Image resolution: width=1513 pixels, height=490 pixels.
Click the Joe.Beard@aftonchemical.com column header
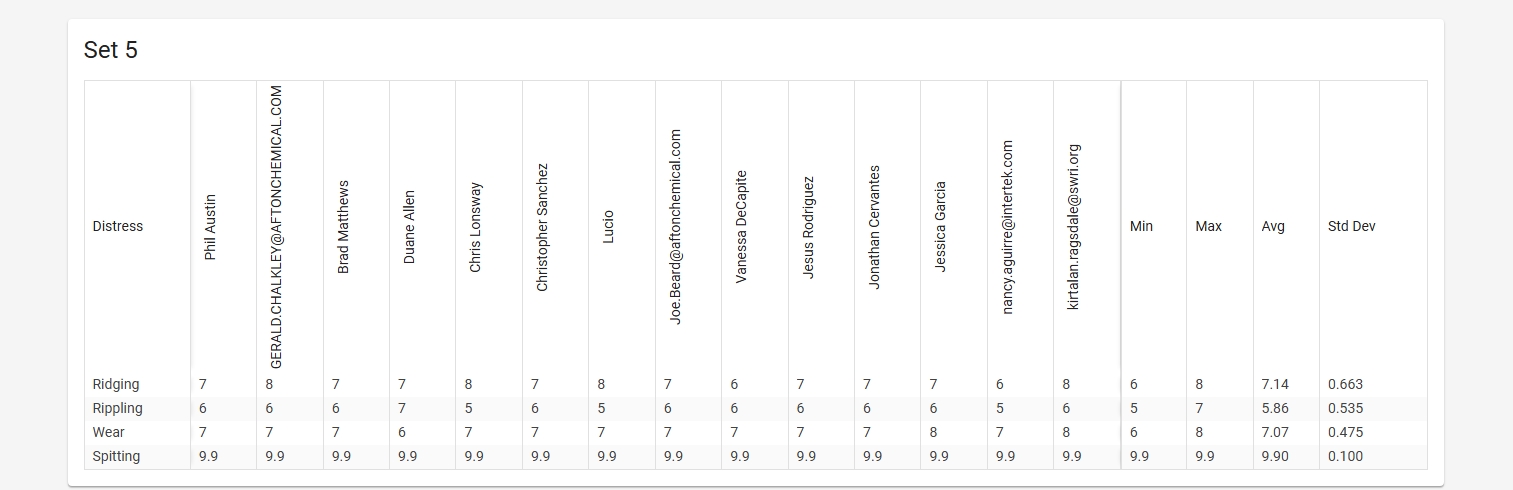click(x=675, y=227)
